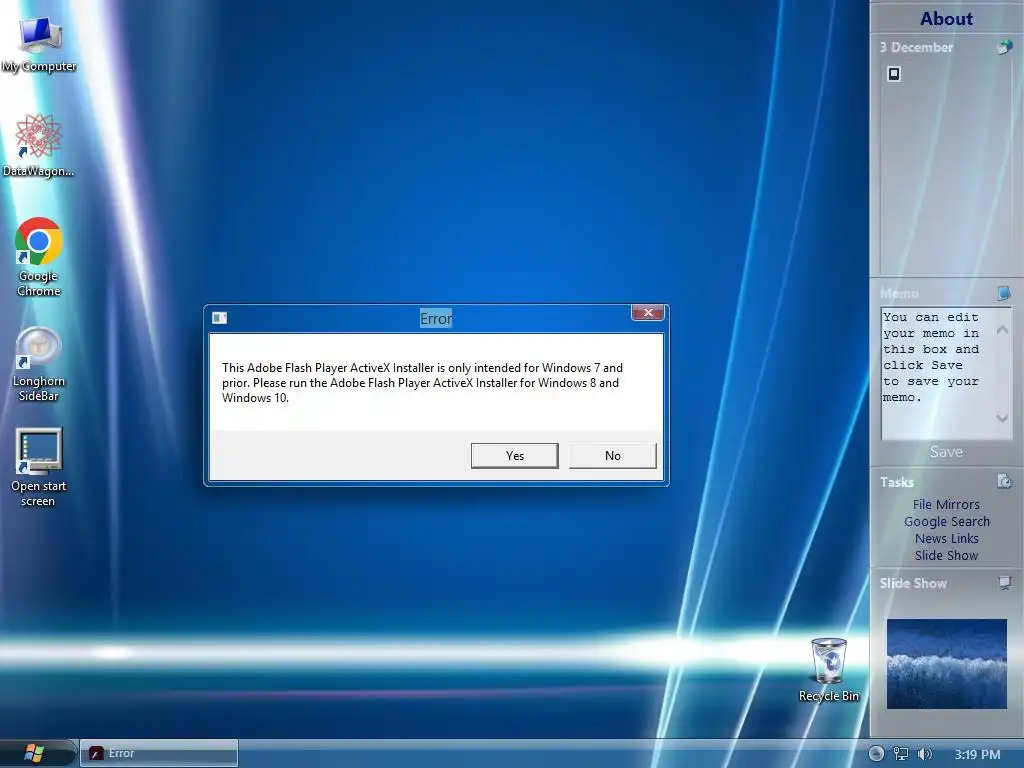Click Yes in the Error dialog

(515, 456)
